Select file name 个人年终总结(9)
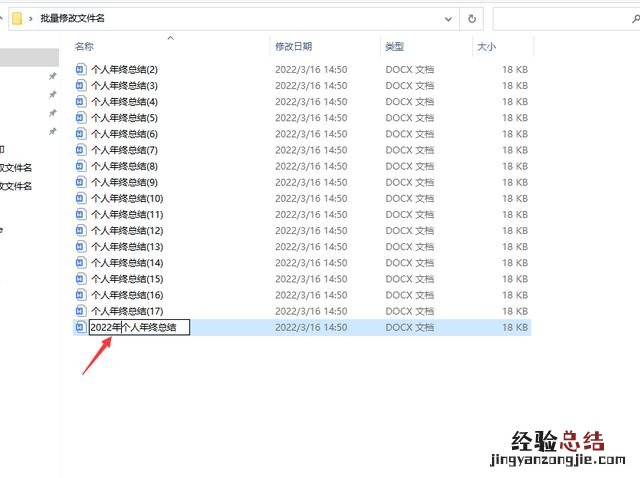 point(124,182)
